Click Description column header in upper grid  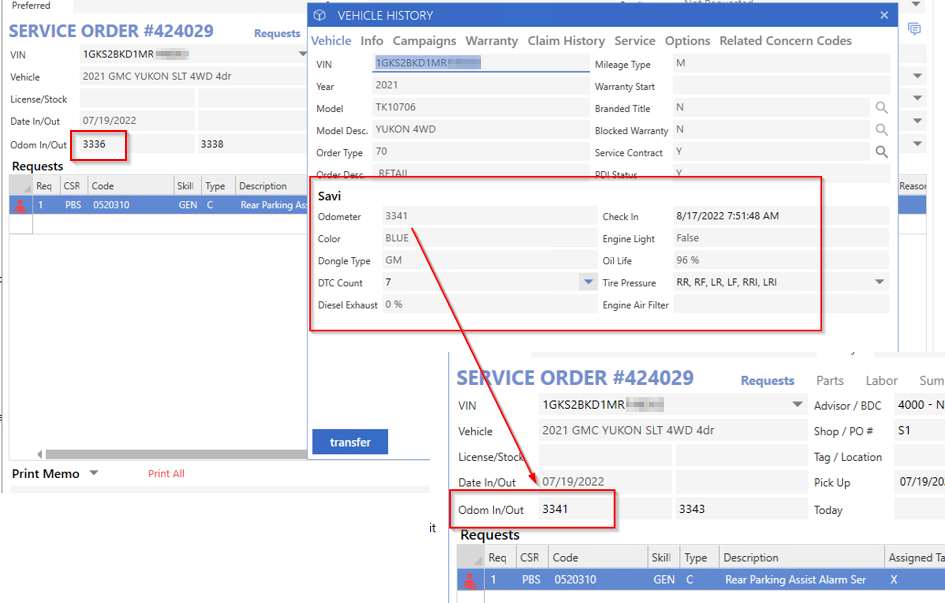[271, 186]
